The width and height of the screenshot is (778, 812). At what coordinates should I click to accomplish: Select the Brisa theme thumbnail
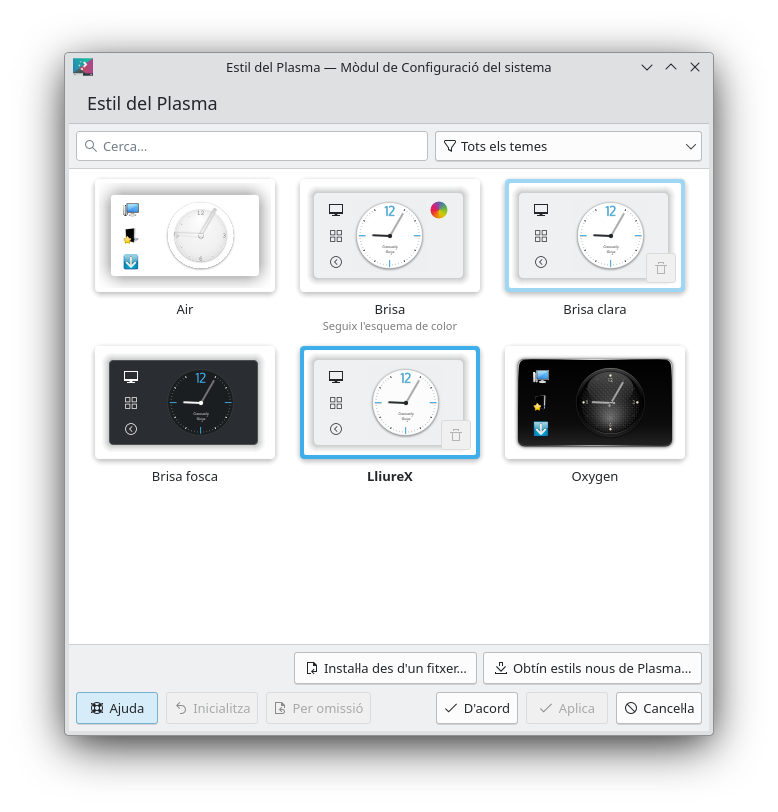390,236
